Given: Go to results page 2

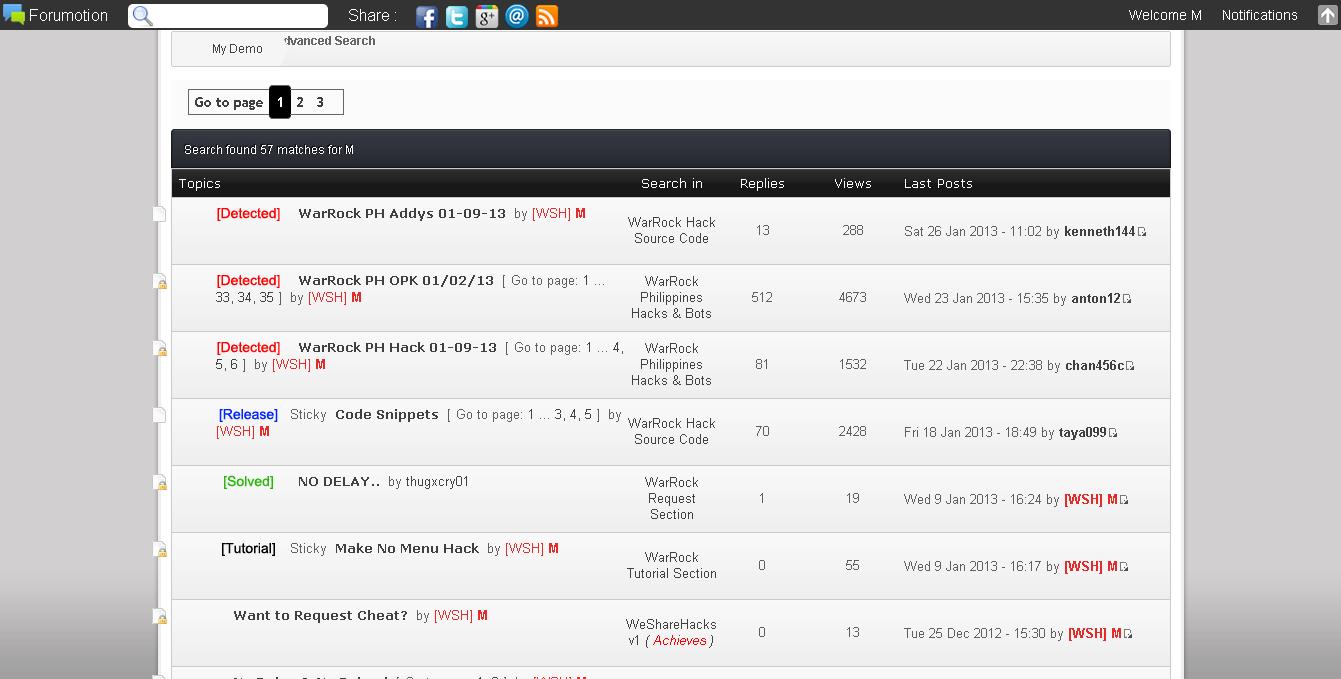Looking at the screenshot, I should (x=300, y=102).
